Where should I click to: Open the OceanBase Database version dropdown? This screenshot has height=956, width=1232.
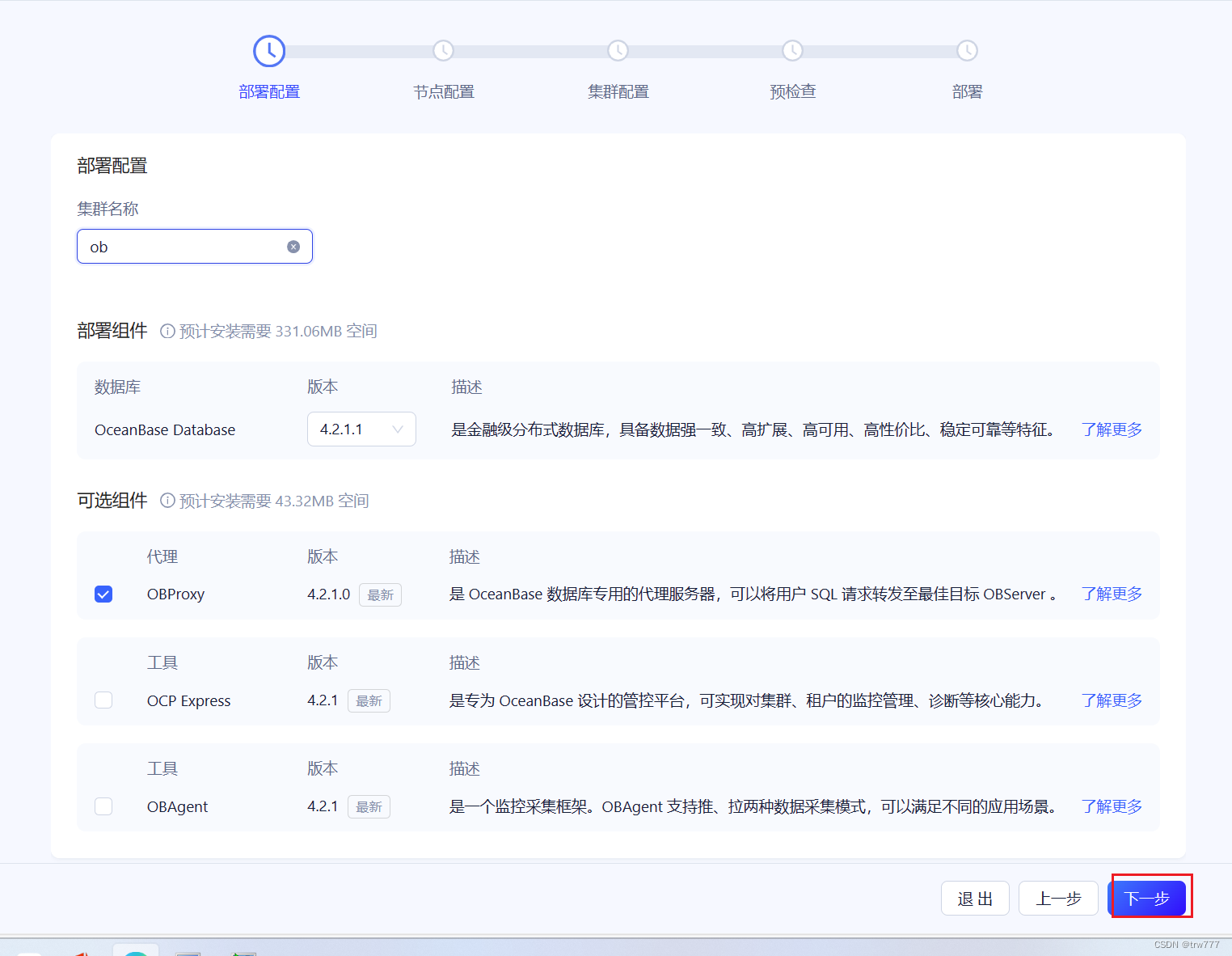click(361, 429)
